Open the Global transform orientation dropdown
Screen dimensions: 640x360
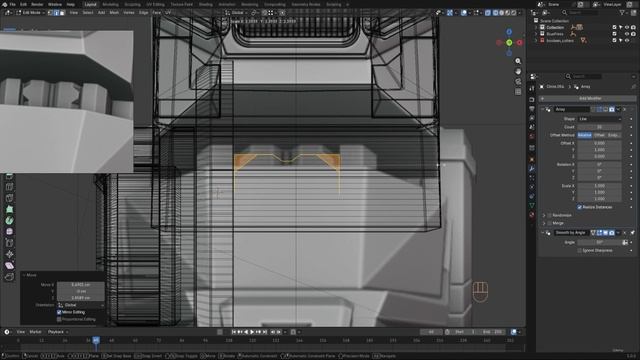(236, 13)
